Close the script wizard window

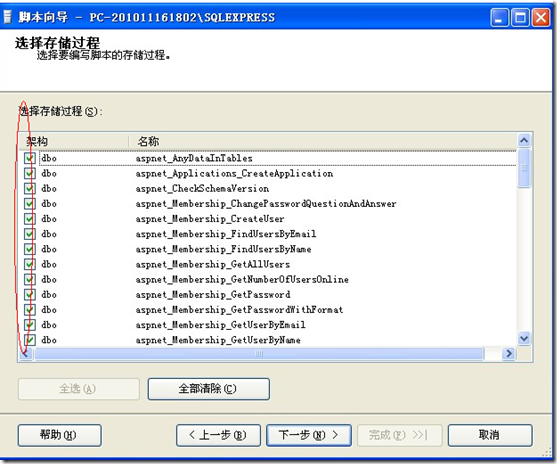point(541,17)
